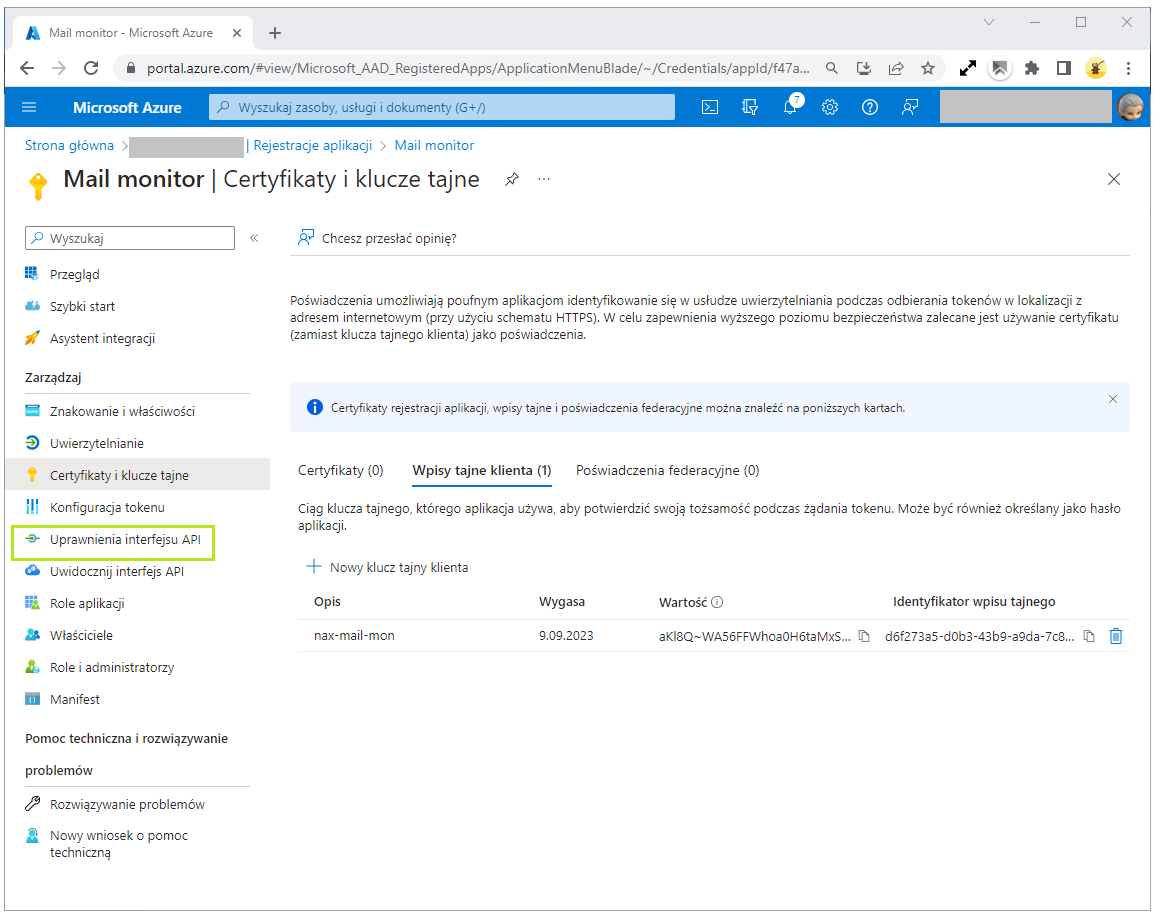Open the Azure portal hamburger menu

pyautogui.click(x=29, y=108)
